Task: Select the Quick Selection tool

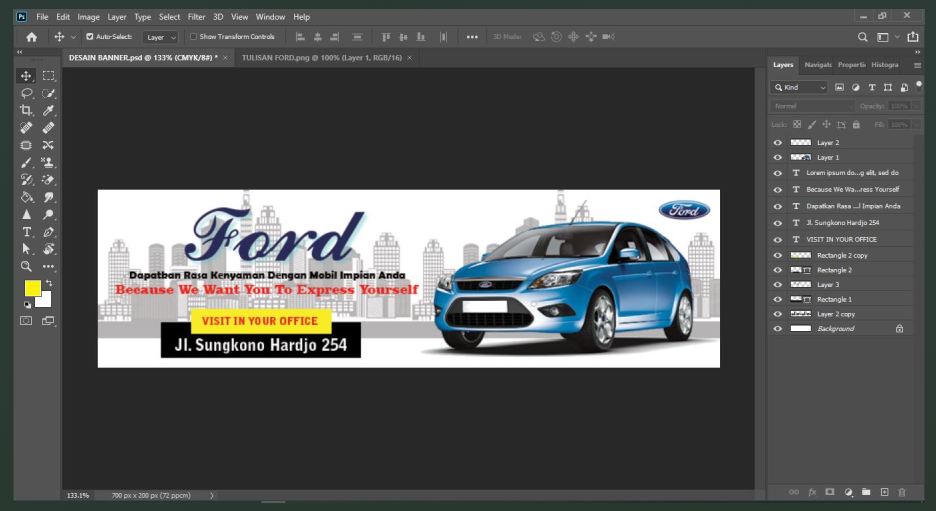Action: click(48, 93)
